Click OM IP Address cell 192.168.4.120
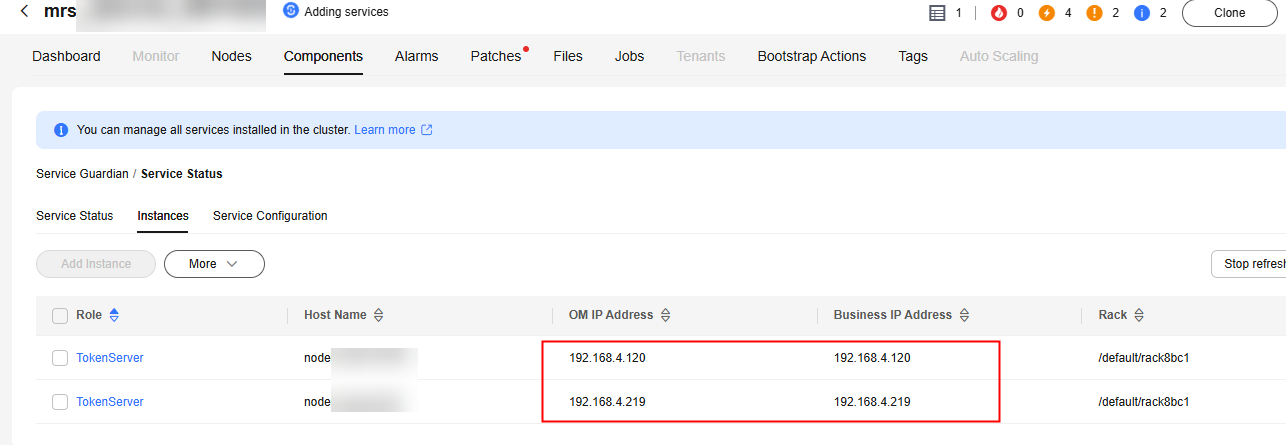 (x=607, y=358)
